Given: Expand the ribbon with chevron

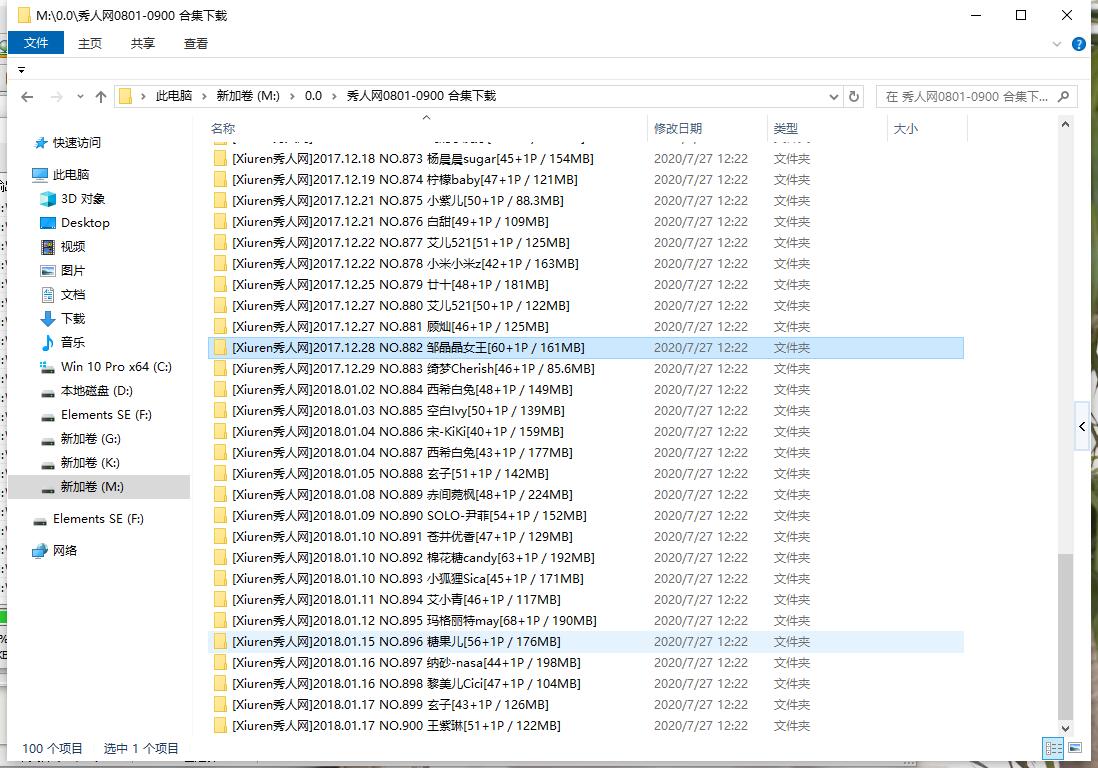Looking at the screenshot, I should point(1057,44).
